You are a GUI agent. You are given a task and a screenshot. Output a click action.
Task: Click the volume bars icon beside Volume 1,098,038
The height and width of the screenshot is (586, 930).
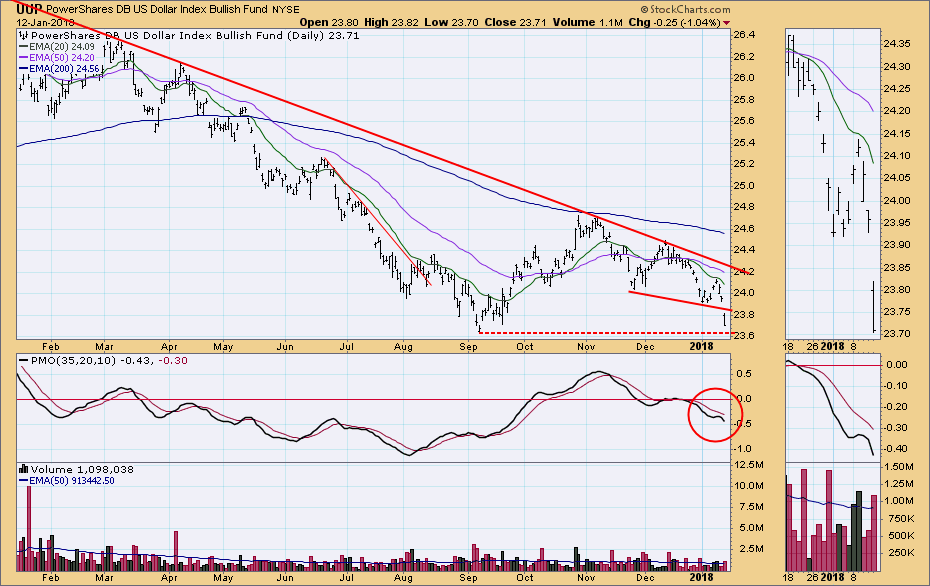click(x=24, y=469)
